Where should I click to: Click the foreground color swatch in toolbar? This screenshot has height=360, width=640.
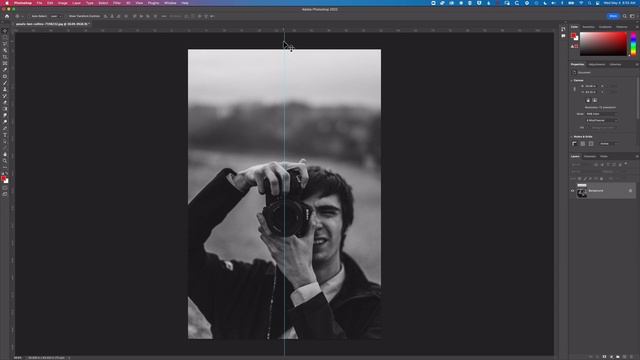(x=4, y=178)
